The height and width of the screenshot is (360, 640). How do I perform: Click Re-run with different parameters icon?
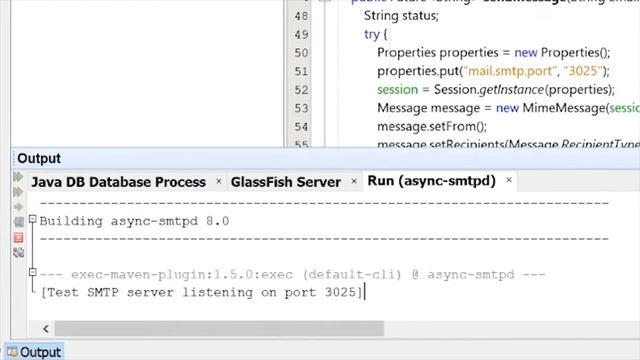[18, 192]
